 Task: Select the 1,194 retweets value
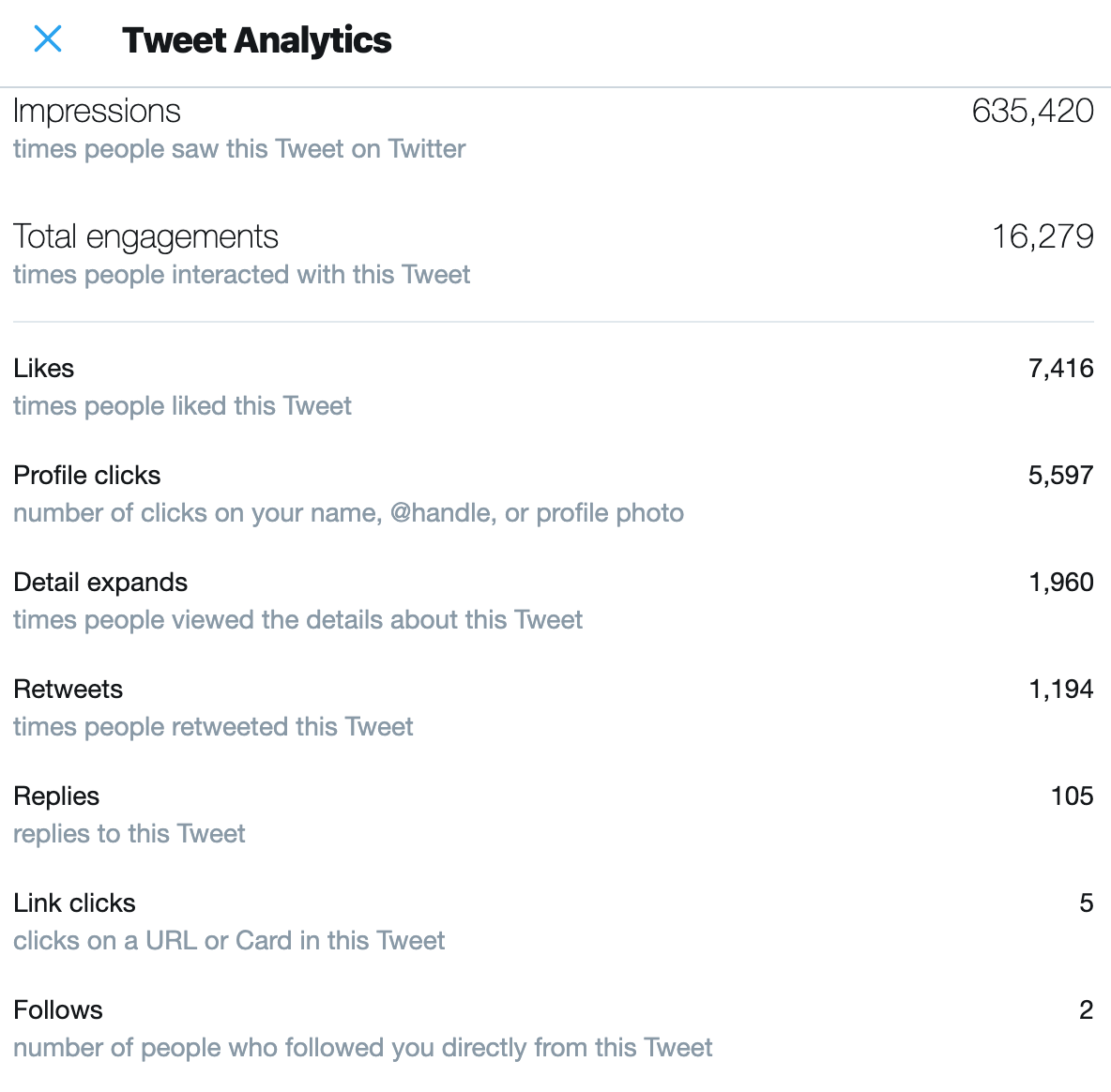pyautogui.click(x=1060, y=689)
